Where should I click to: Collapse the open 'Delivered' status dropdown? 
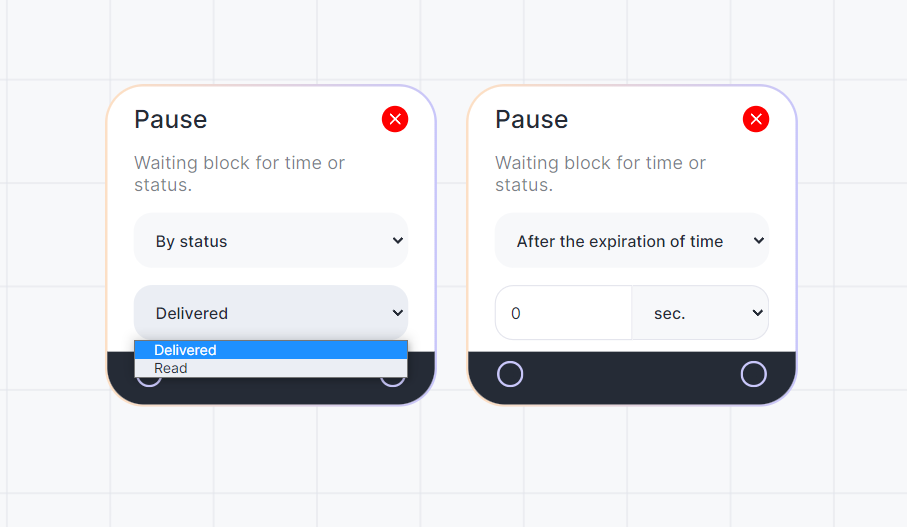pos(271,313)
